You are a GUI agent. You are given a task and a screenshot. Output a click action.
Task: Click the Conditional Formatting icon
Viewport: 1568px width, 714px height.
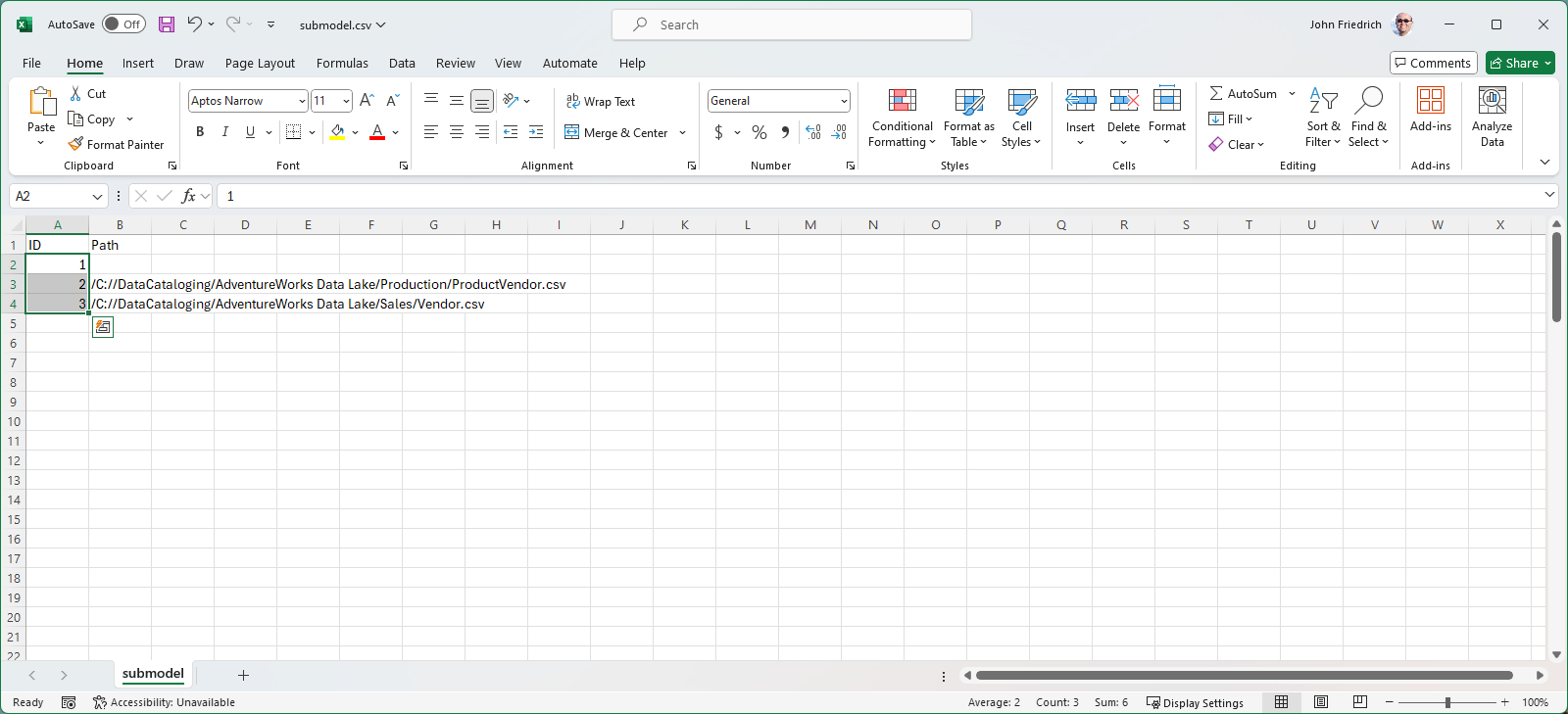(x=902, y=102)
